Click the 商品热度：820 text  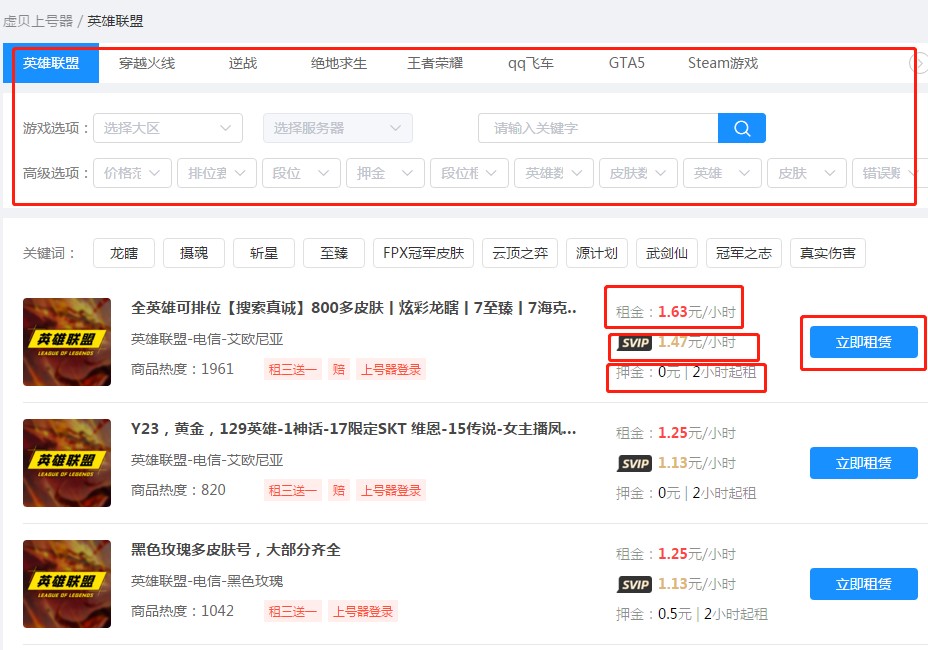(178, 490)
